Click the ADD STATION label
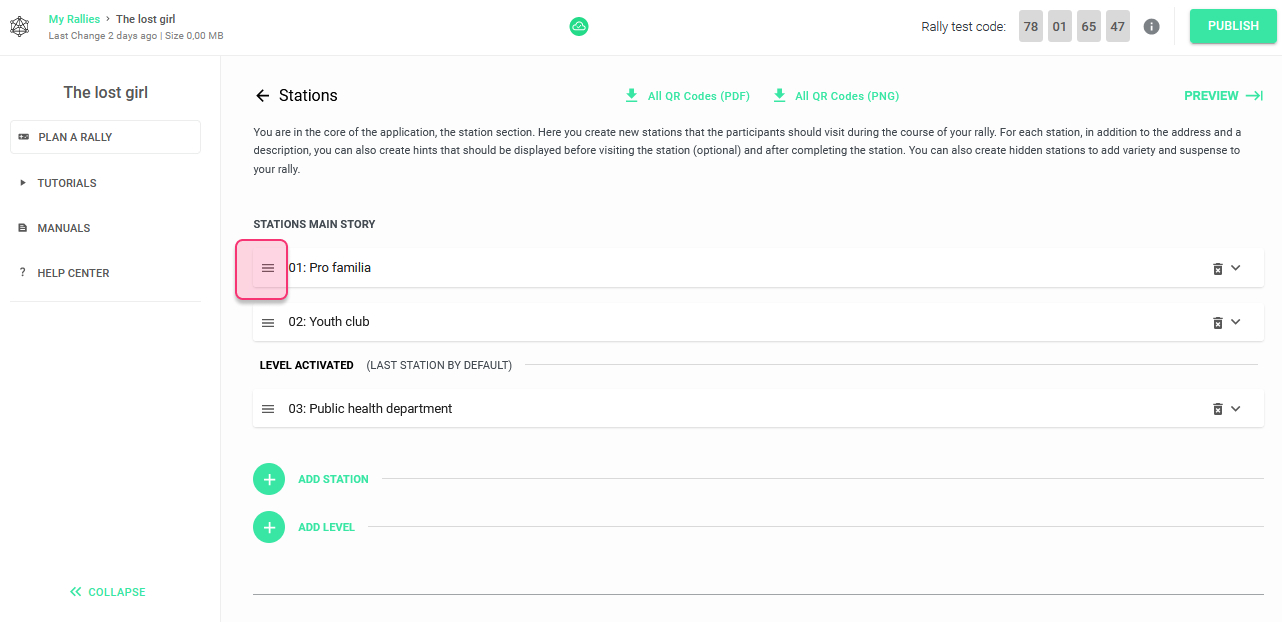This screenshot has height=622, width=1282. click(x=333, y=479)
